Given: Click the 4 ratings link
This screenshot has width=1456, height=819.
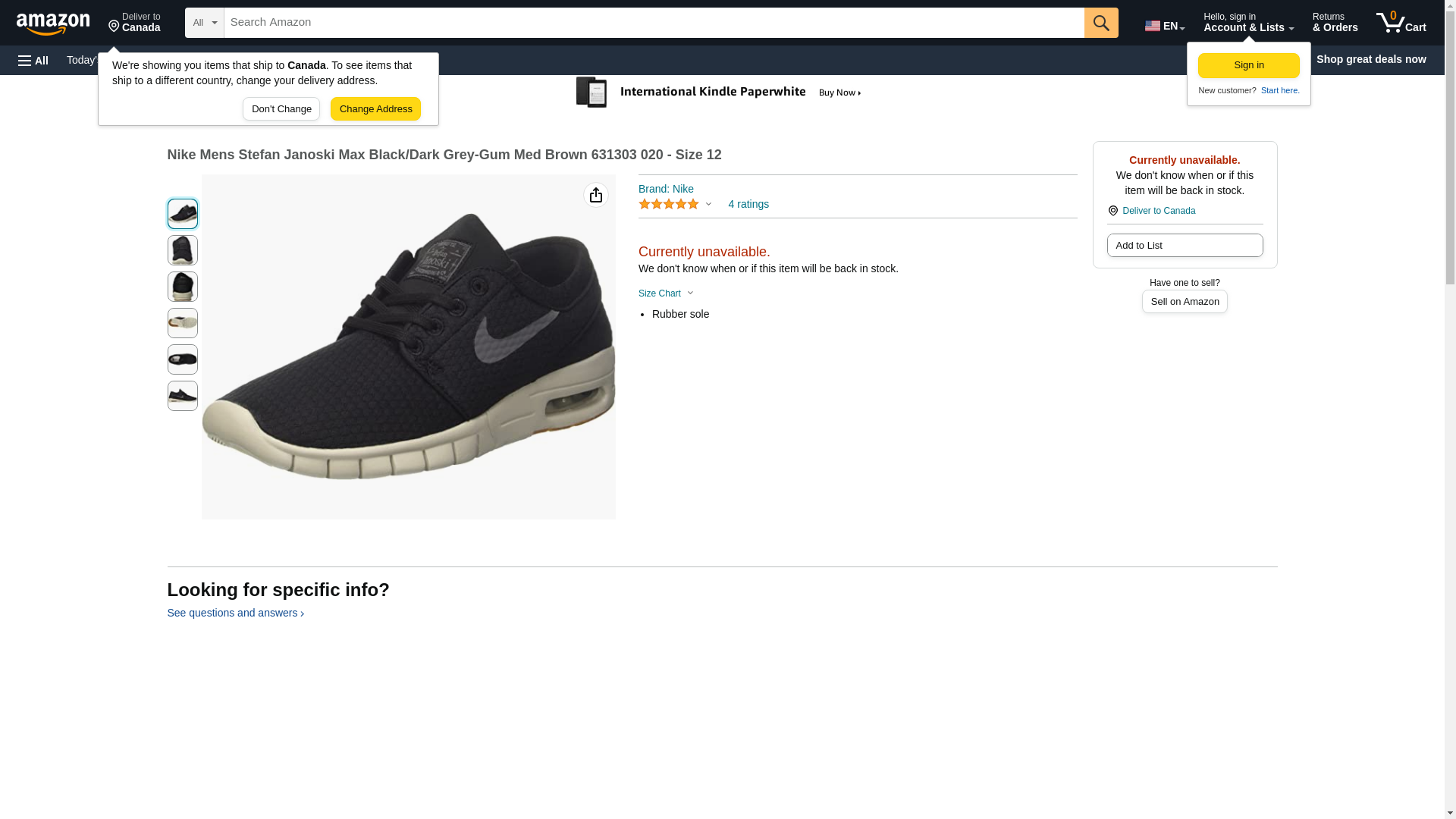Looking at the screenshot, I should click(x=748, y=204).
